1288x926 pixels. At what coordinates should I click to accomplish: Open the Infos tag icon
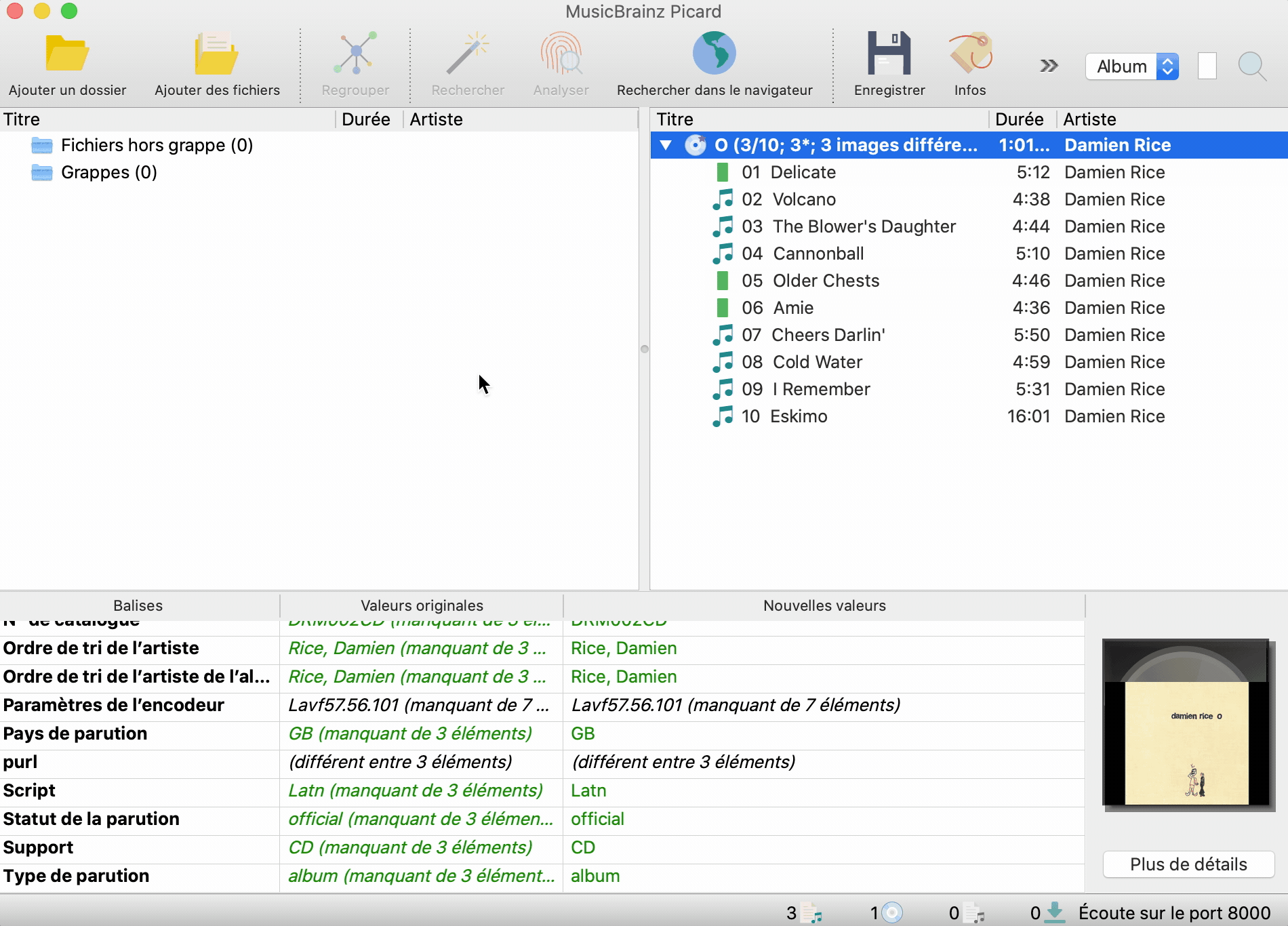point(970,53)
